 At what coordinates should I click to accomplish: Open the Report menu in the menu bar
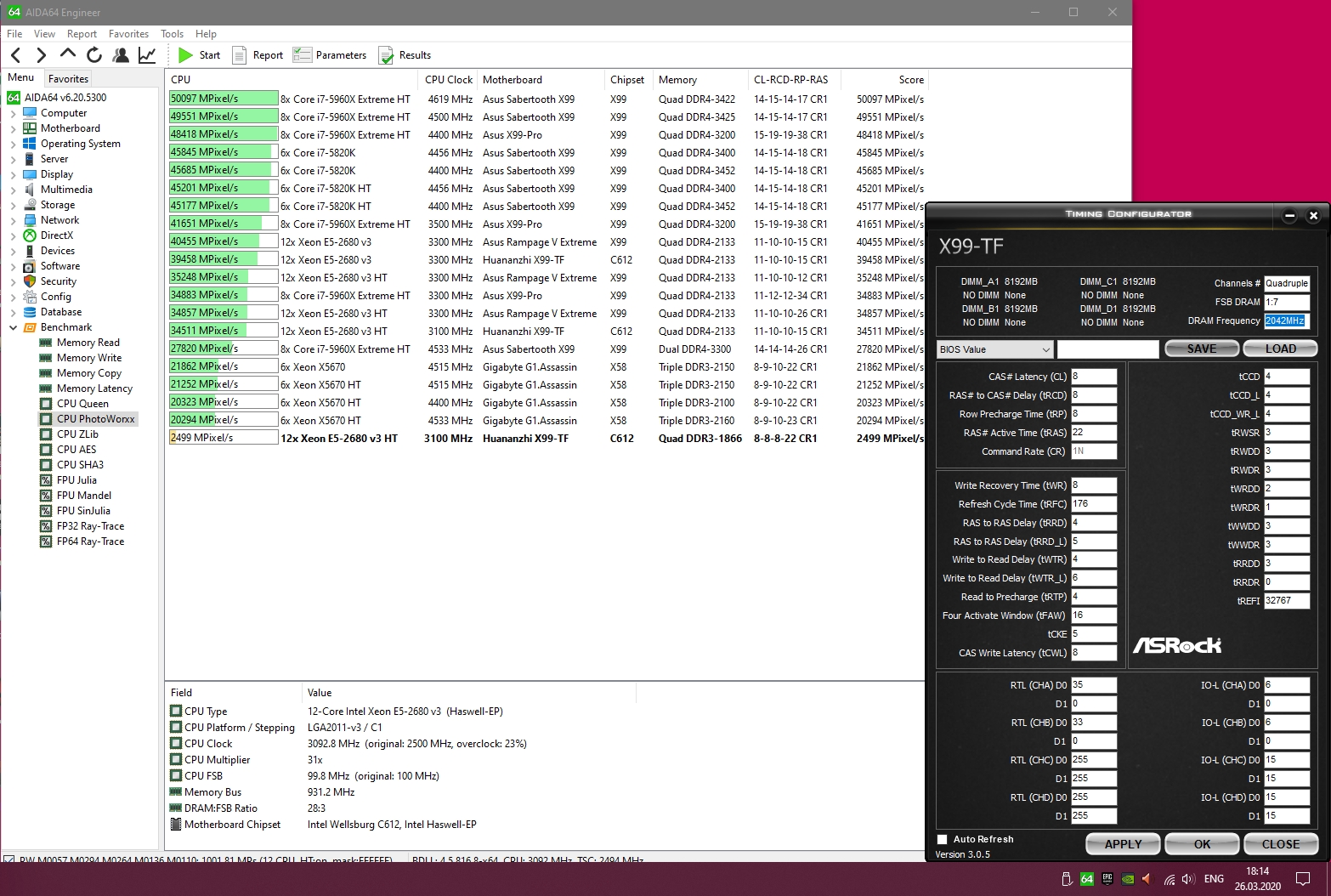tap(82, 34)
